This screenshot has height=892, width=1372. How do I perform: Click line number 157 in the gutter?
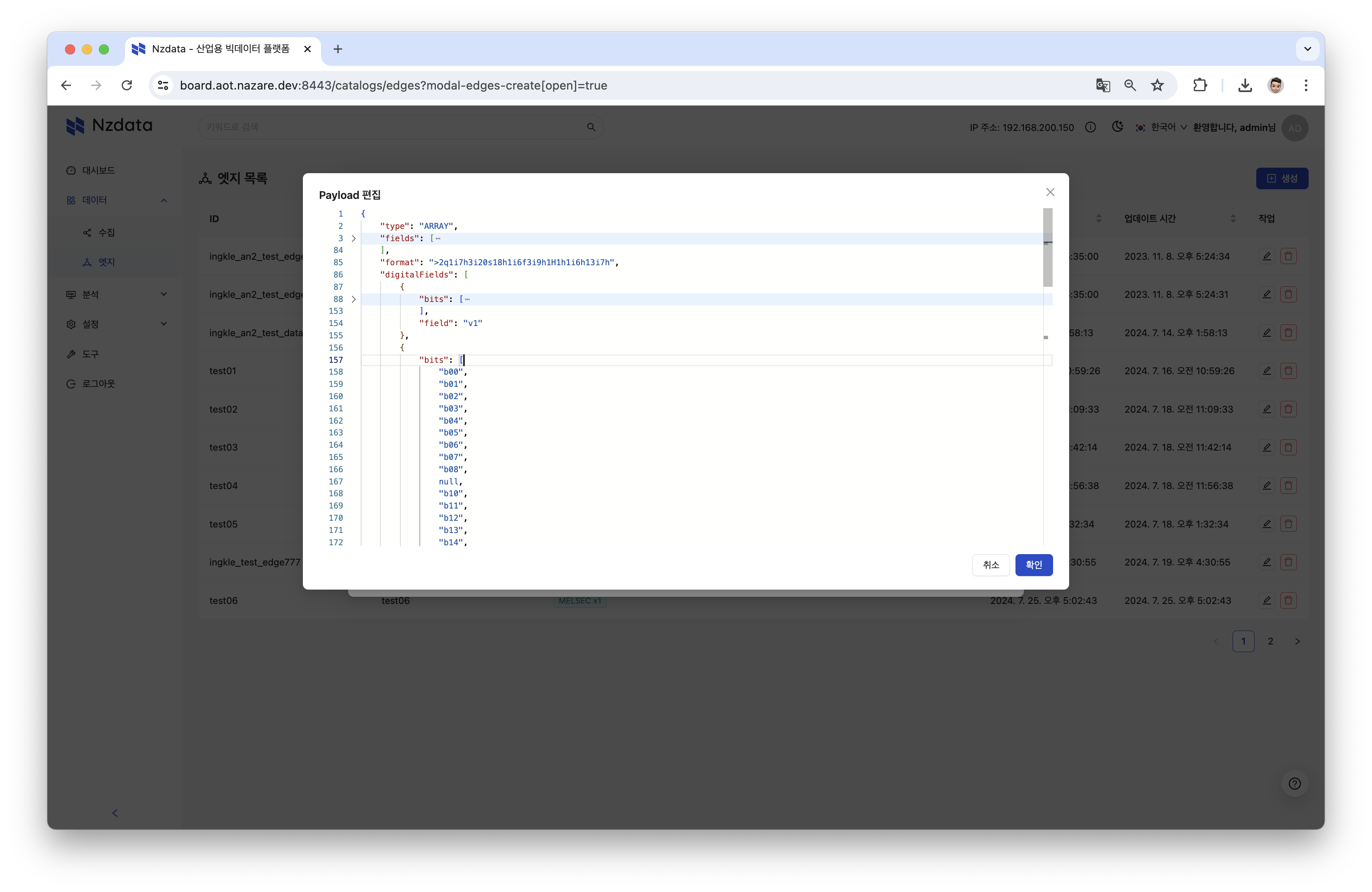[335, 359]
